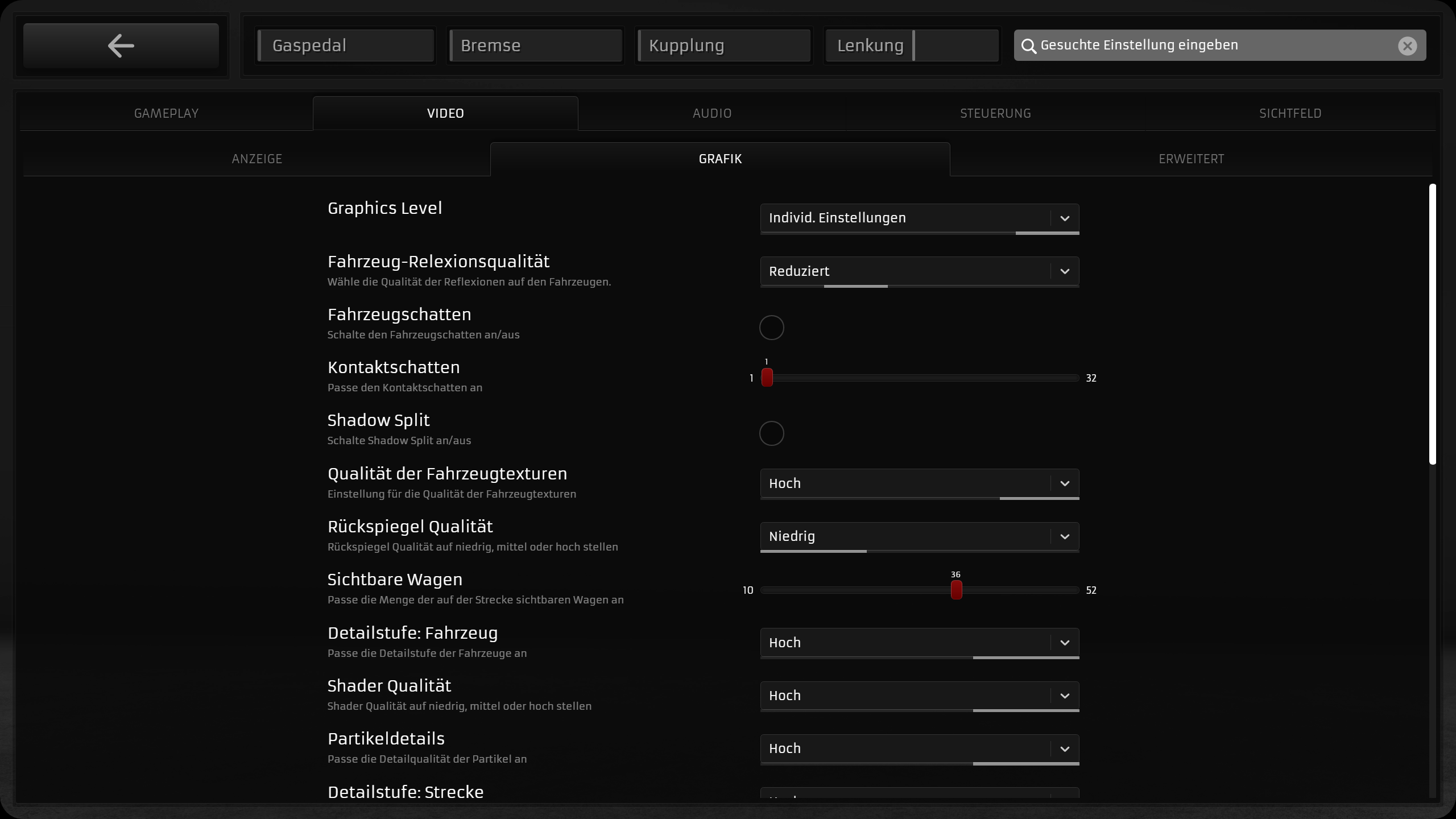1456x819 pixels.
Task: Switch to the AUDIO tab
Action: 712,113
